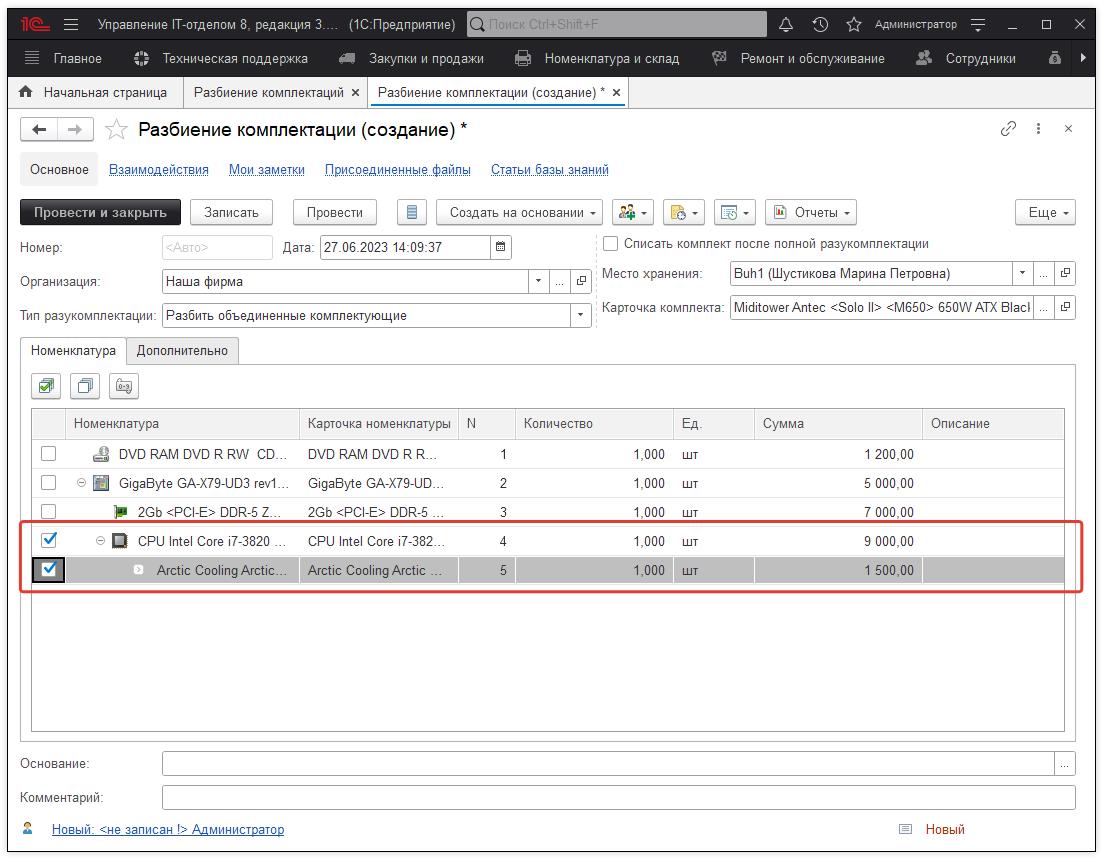Add form to favorites star
The image size is (1103, 859).
117,130
